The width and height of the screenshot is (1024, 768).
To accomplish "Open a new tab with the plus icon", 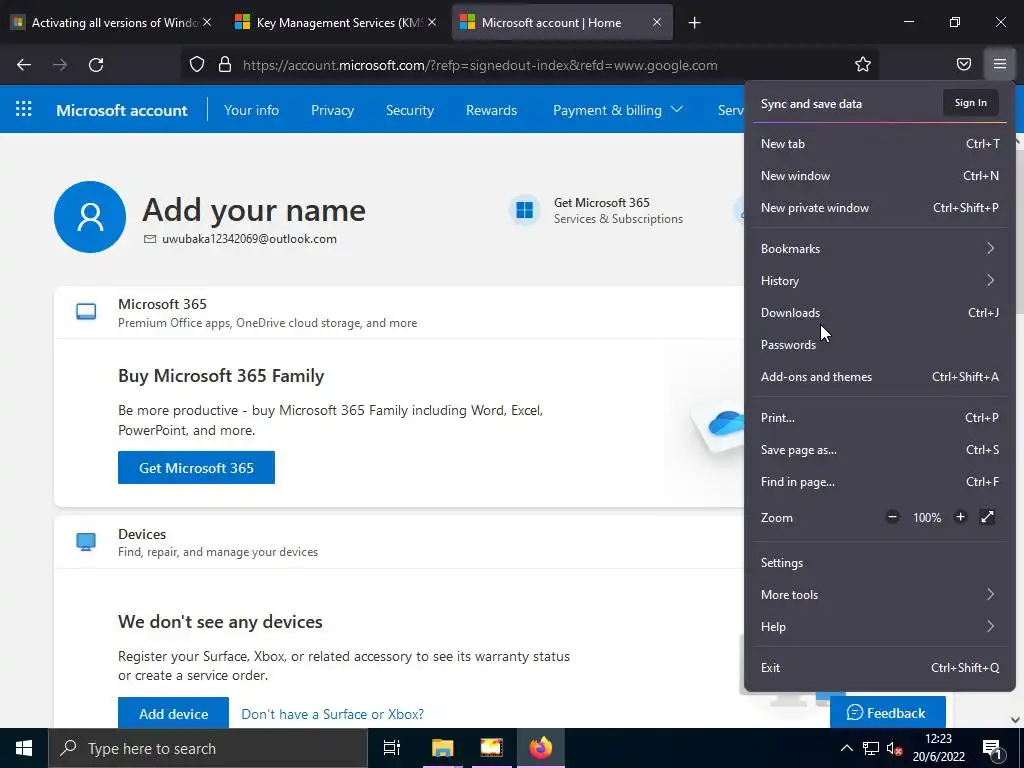I will 694,23.
